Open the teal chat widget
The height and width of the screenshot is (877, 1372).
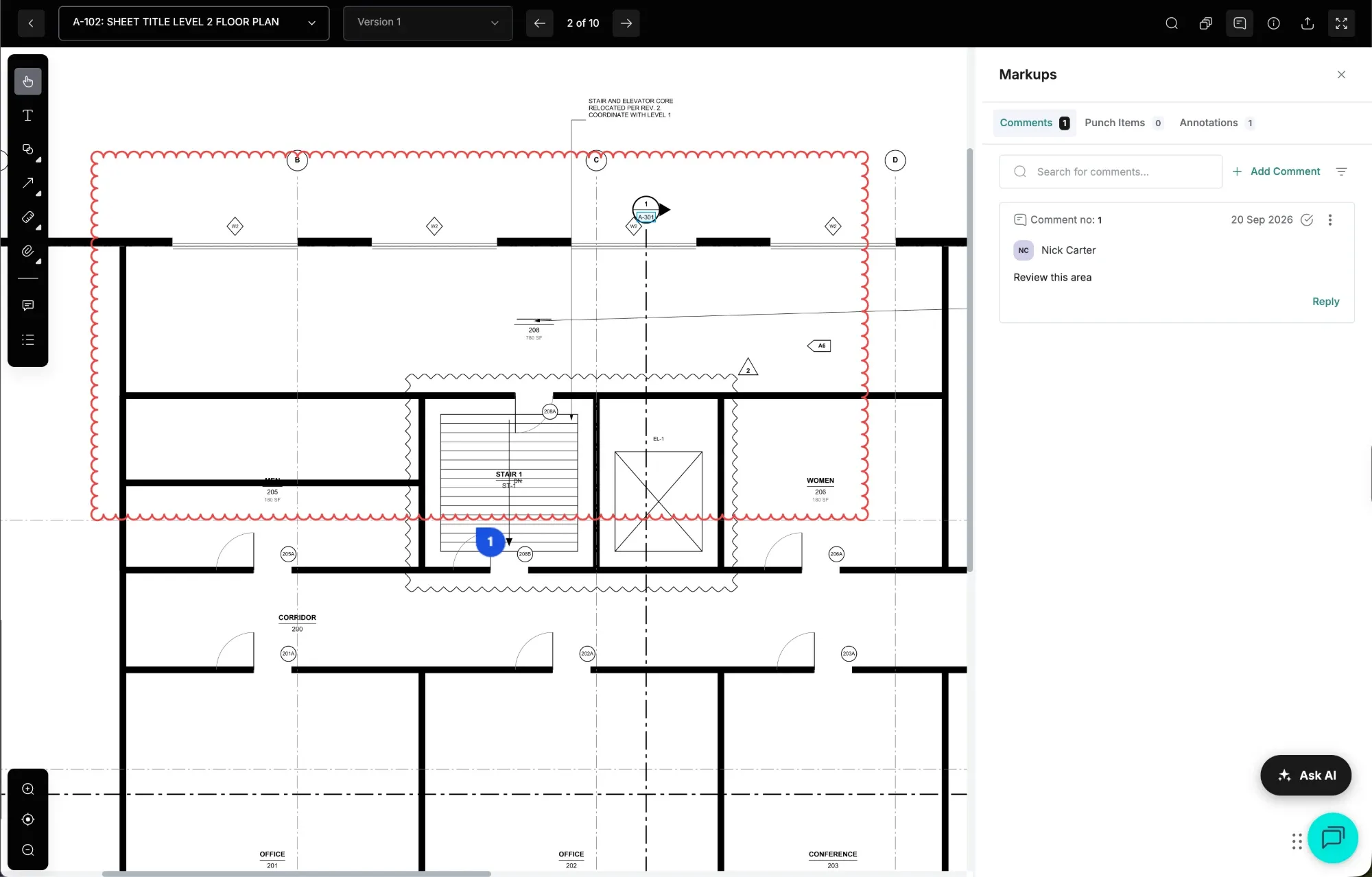coord(1333,838)
